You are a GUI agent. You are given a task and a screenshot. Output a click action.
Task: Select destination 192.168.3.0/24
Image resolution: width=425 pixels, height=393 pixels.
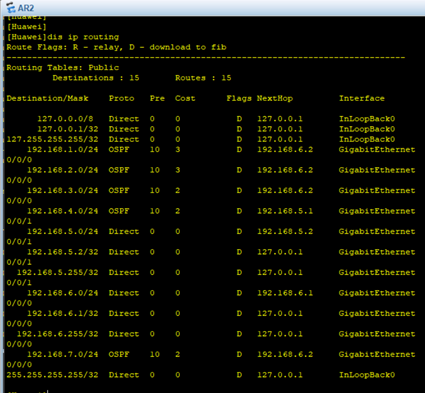pyautogui.click(x=63, y=191)
